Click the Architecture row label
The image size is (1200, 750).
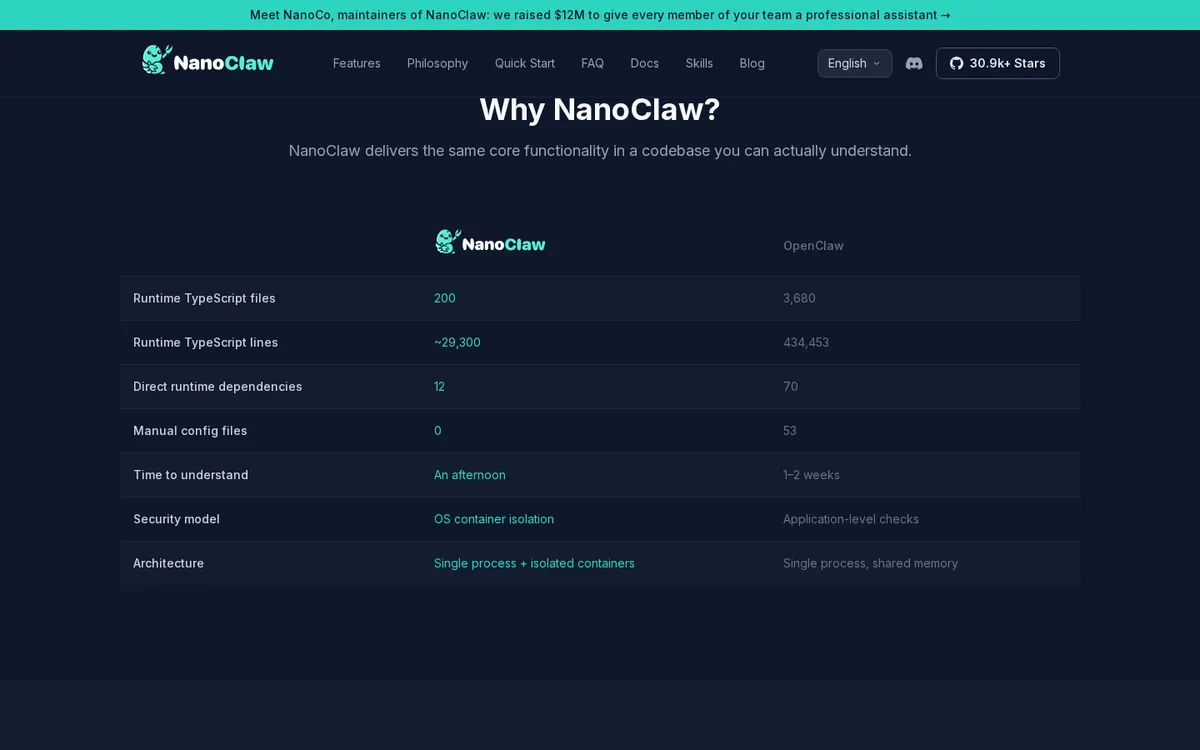[168, 563]
